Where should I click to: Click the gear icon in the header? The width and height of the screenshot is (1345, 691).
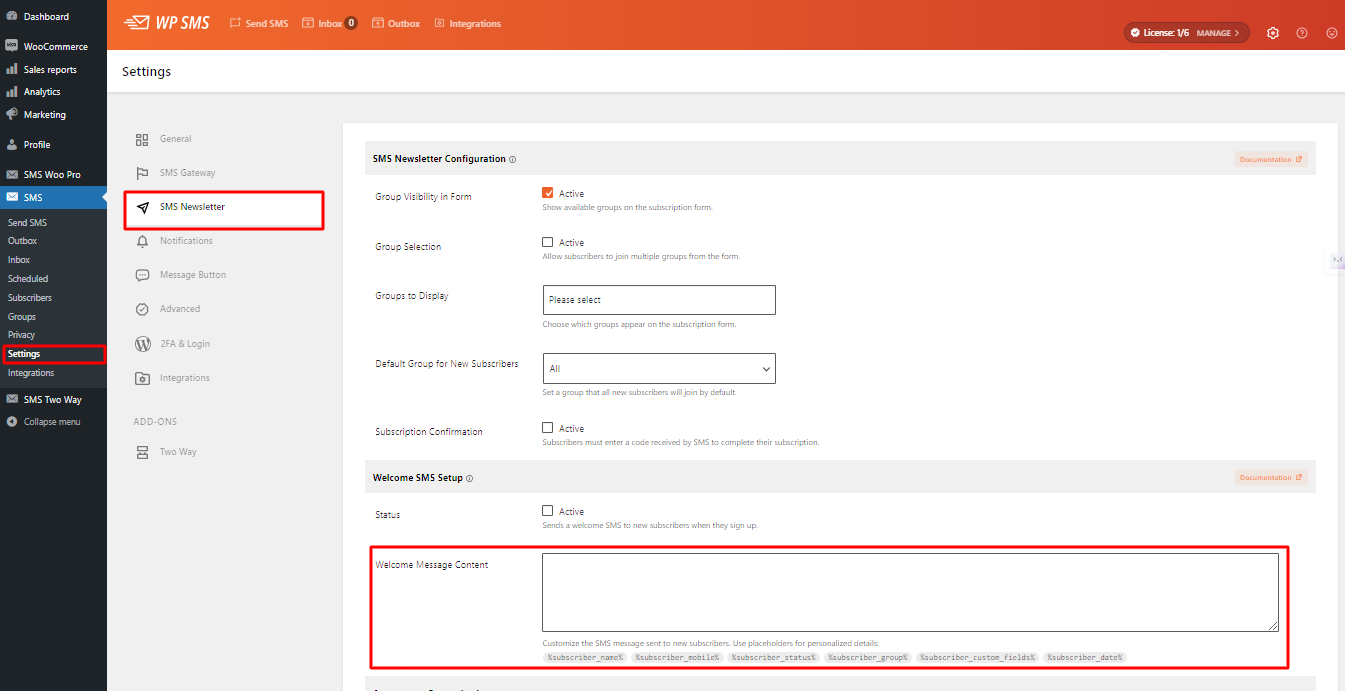(x=1273, y=33)
